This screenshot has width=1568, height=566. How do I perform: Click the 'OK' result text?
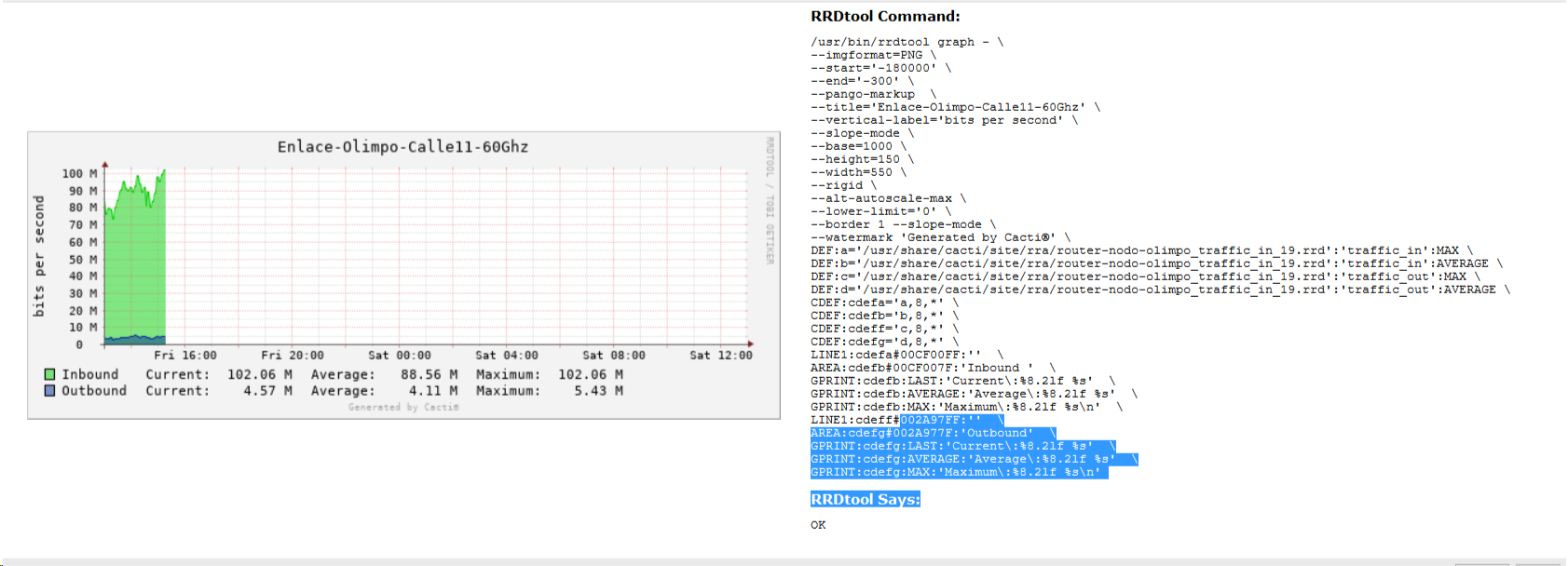coord(818,525)
